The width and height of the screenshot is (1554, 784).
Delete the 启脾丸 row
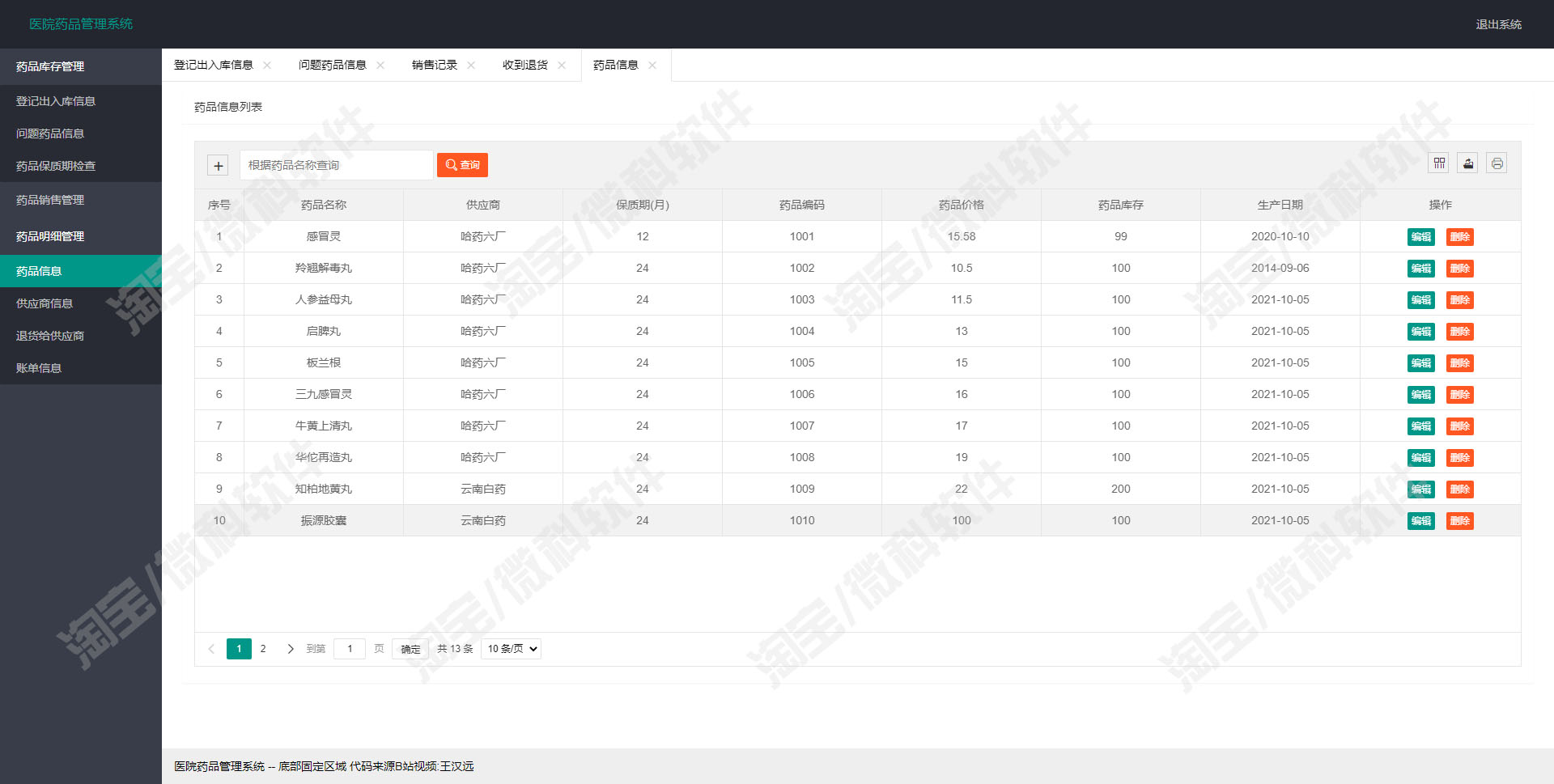pyautogui.click(x=1460, y=332)
